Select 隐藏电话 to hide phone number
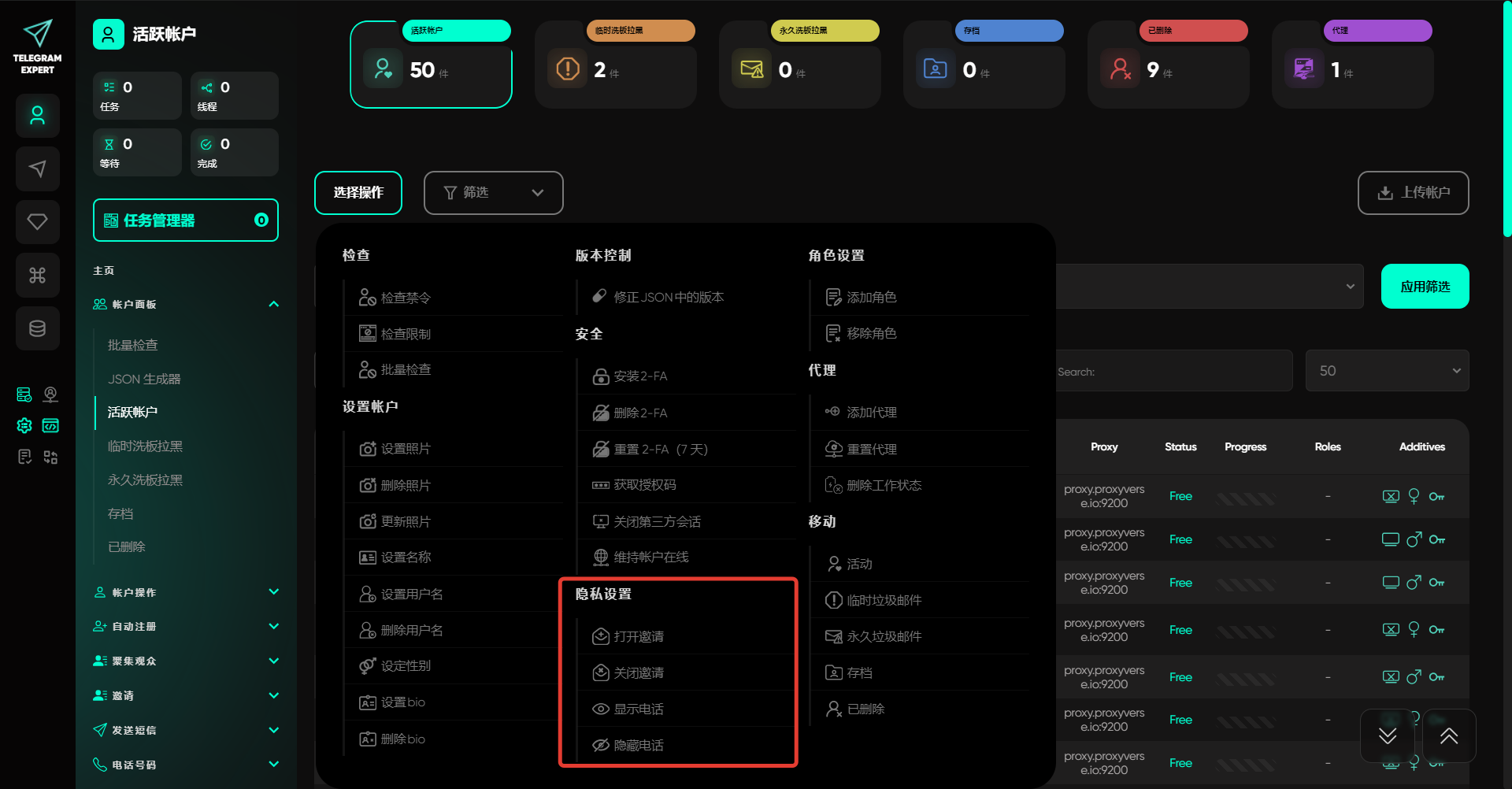Viewport: 1512px width, 789px height. pos(638,745)
